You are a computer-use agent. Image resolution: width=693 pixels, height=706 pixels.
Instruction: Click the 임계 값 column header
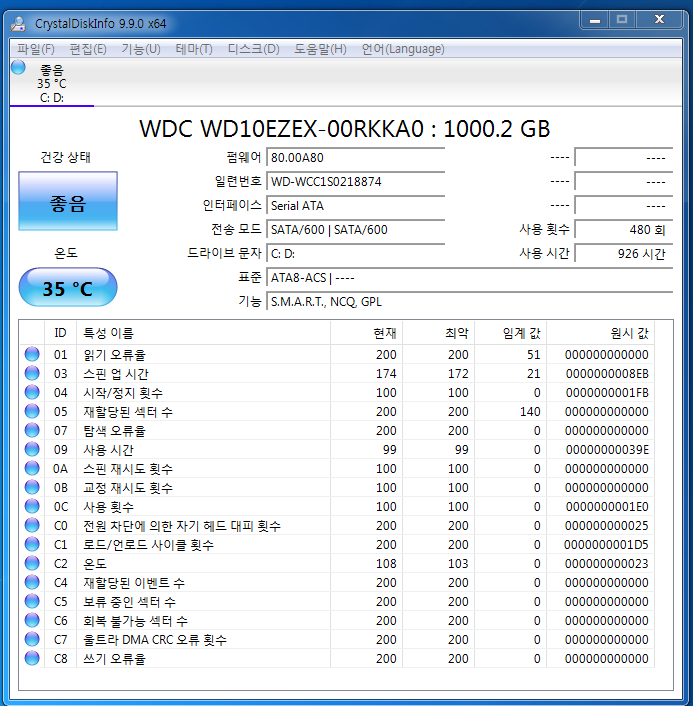511,333
